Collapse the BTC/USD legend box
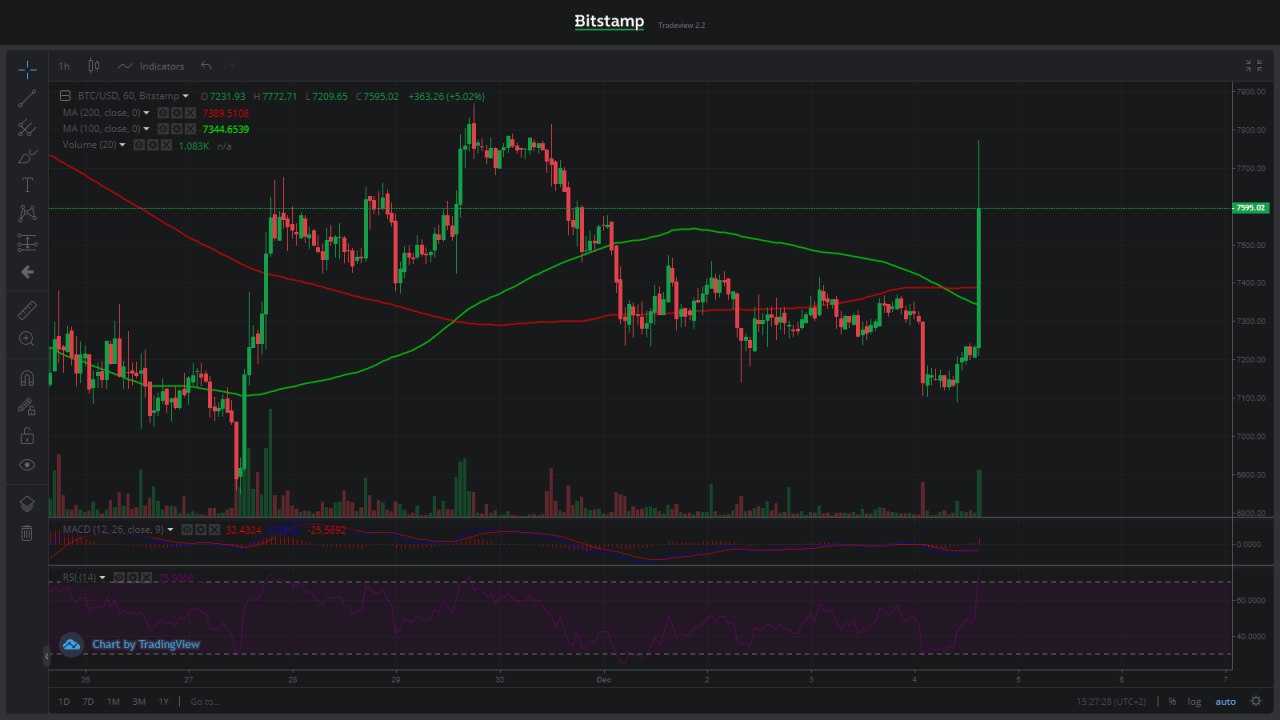The height and width of the screenshot is (720, 1280). click(x=66, y=96)
